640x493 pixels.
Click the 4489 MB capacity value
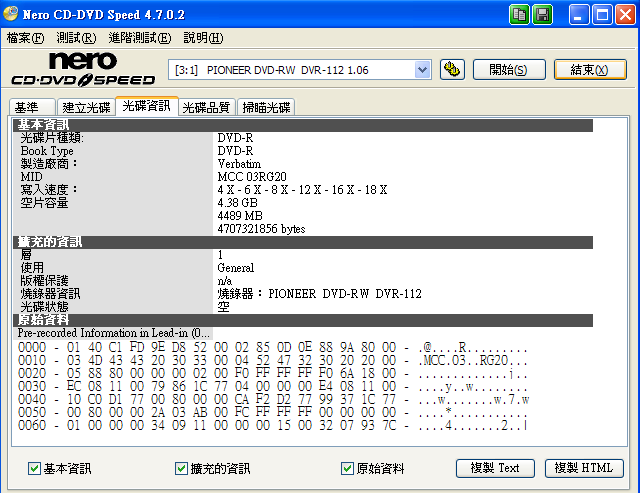pyautogui.click(x=240, y=216)
